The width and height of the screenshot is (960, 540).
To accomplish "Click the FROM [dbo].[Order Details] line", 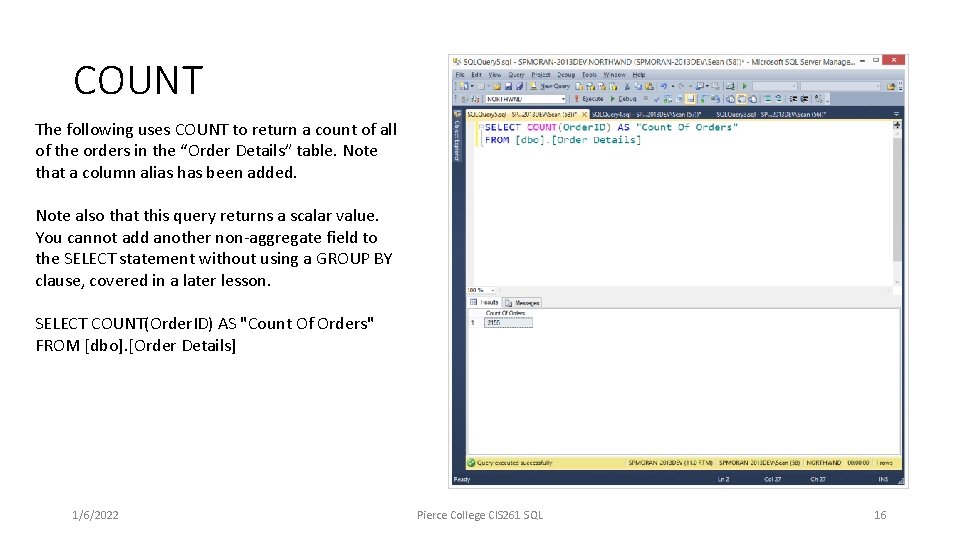I will 563,140.
